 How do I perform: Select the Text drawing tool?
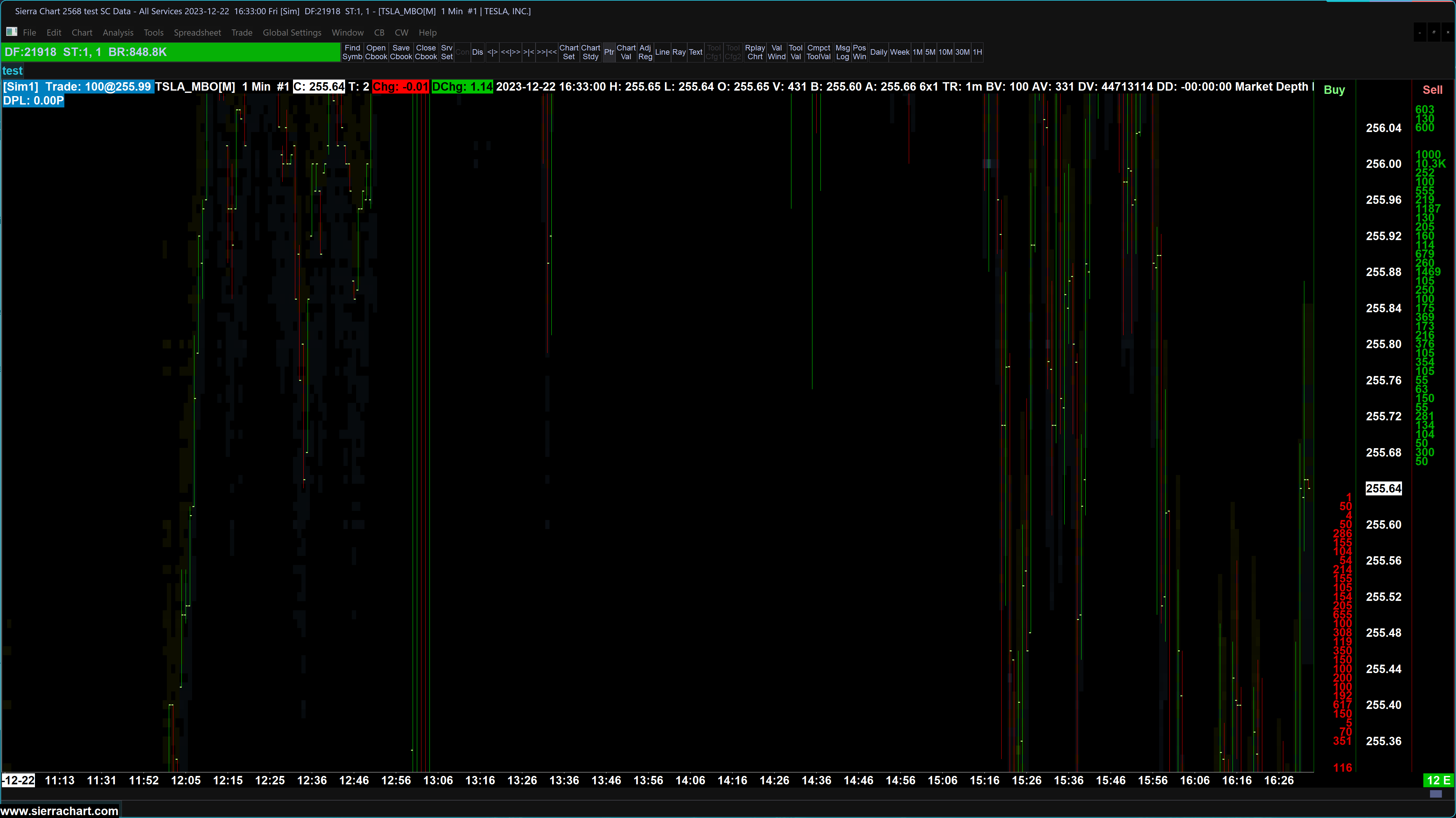[695, 52]
